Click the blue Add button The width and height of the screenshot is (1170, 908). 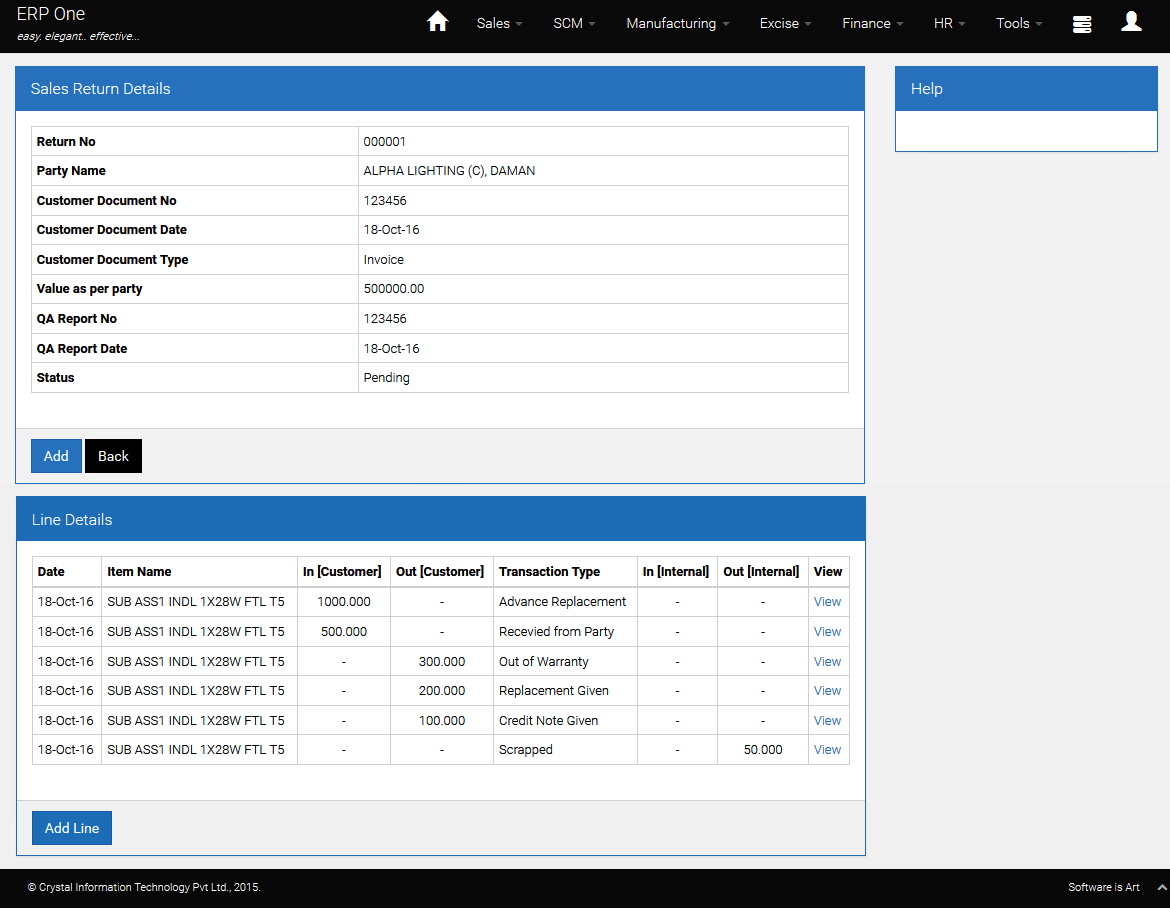point(56,456)
